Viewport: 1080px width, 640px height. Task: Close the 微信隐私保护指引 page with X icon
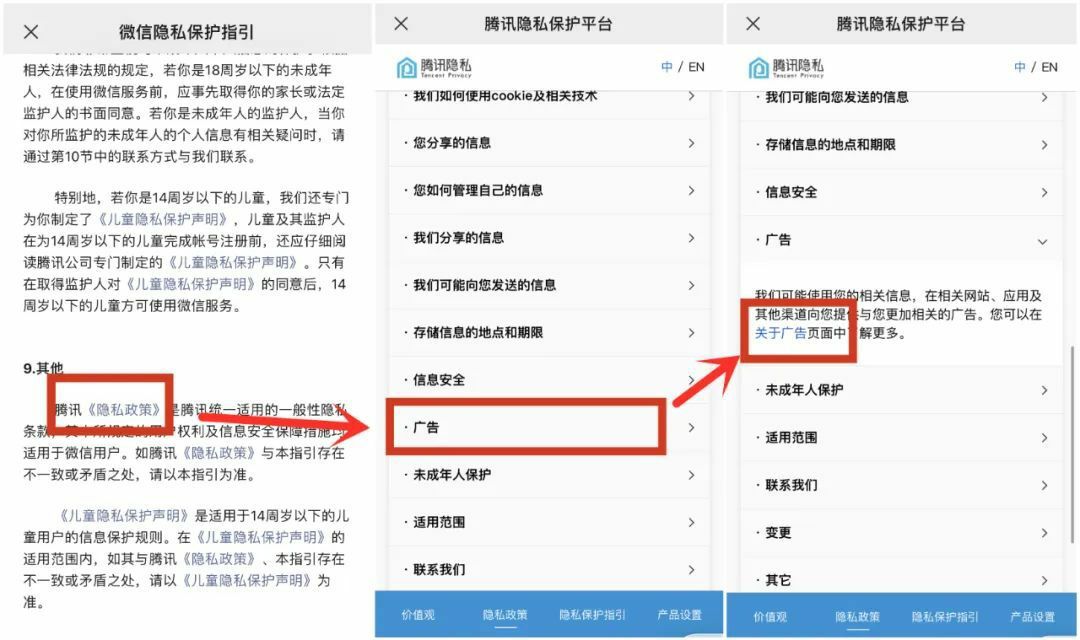click(31, 32)
